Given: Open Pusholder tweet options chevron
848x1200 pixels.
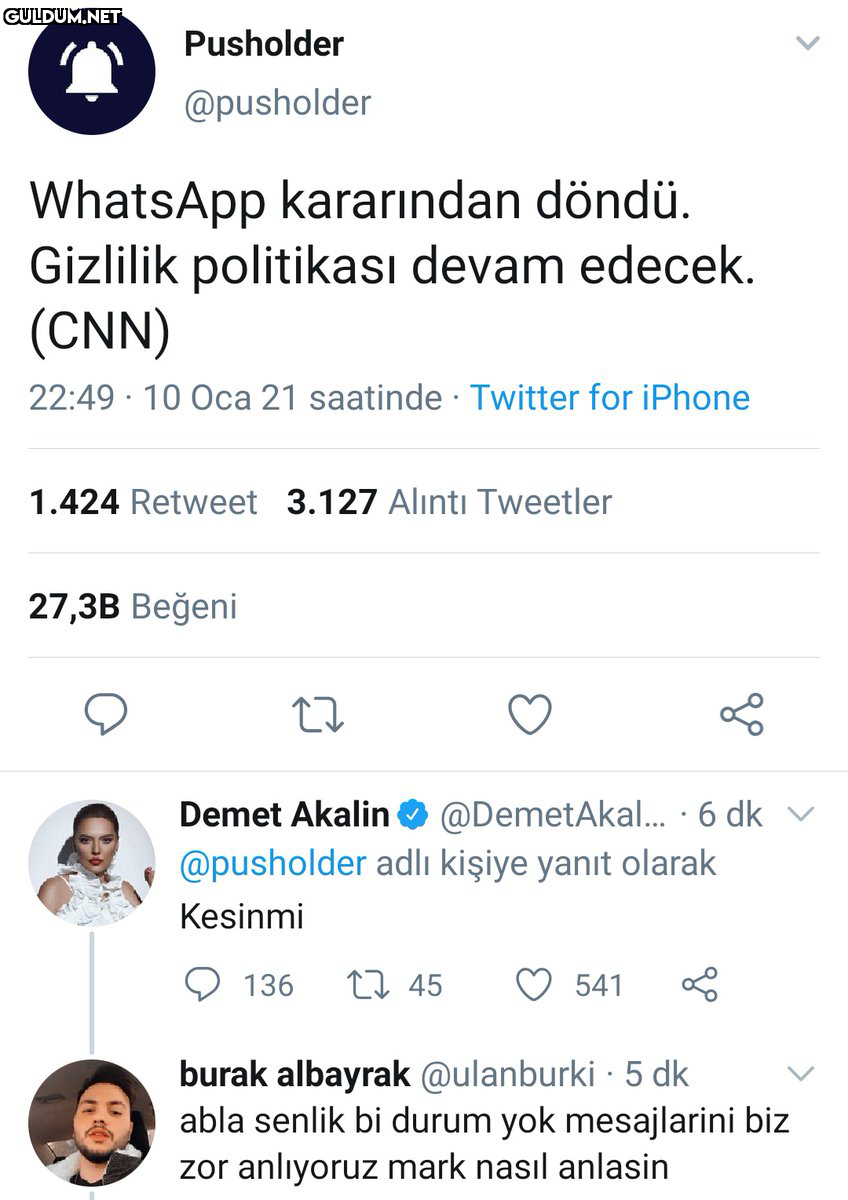Looking at the screenshot, I should [806, 44].
